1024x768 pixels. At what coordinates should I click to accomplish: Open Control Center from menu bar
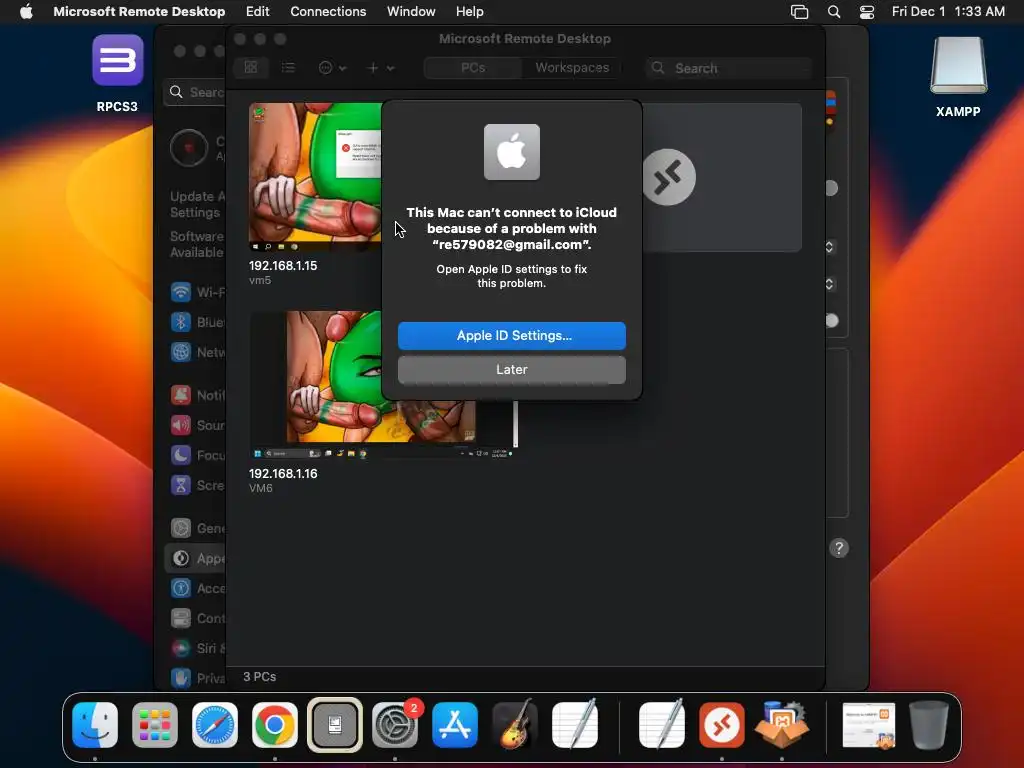pyautogui.click(x=867, y=12)
